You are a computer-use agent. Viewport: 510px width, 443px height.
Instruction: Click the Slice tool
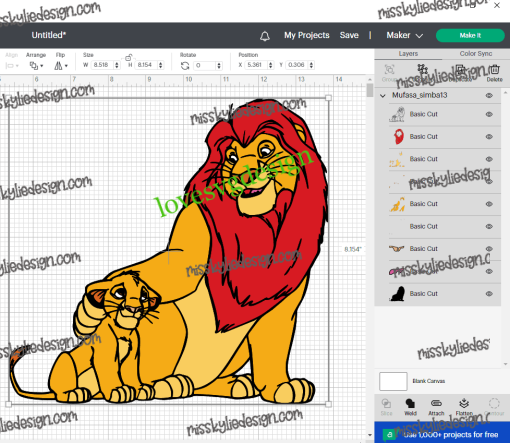tap(386, 407)
